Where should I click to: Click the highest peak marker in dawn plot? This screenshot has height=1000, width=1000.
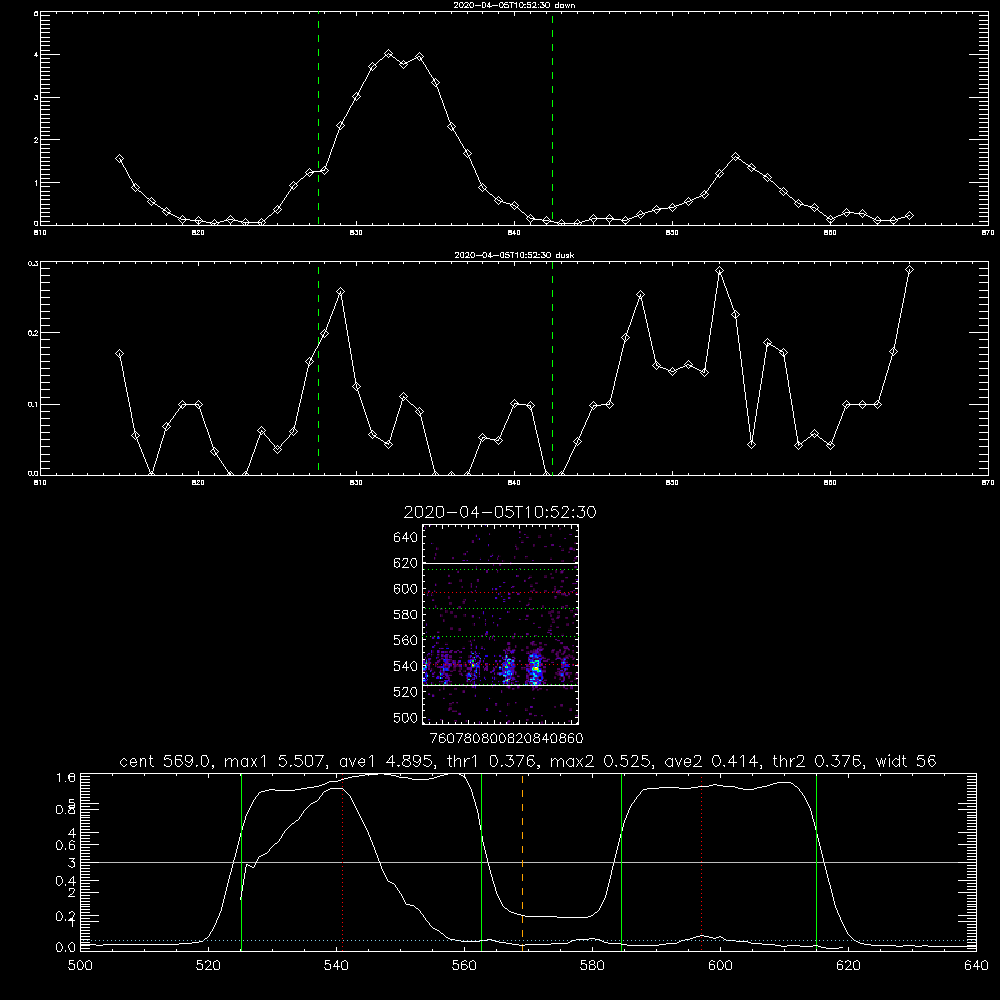pos(389,54)
